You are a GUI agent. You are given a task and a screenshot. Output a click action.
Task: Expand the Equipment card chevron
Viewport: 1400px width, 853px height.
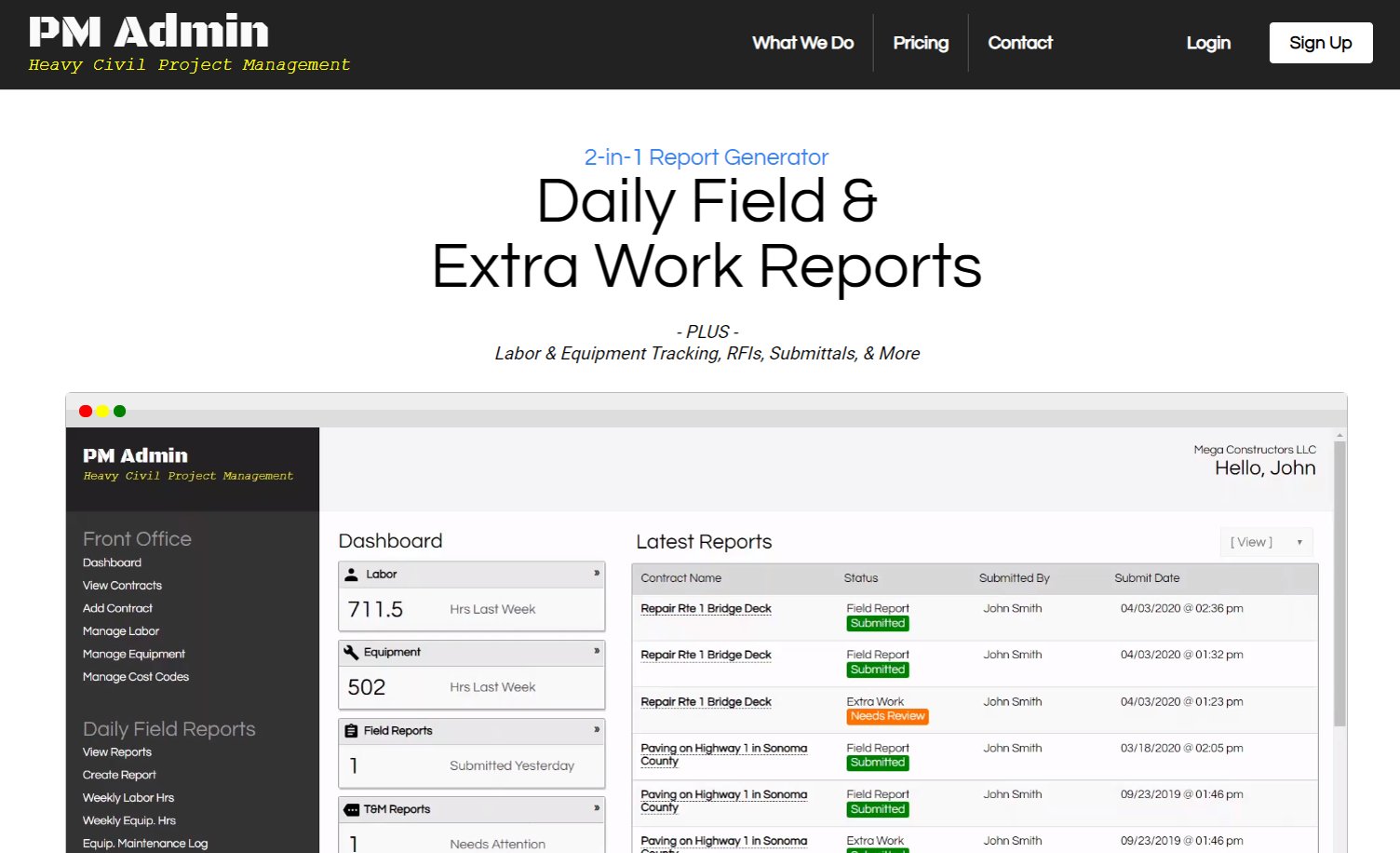(597, 652)
